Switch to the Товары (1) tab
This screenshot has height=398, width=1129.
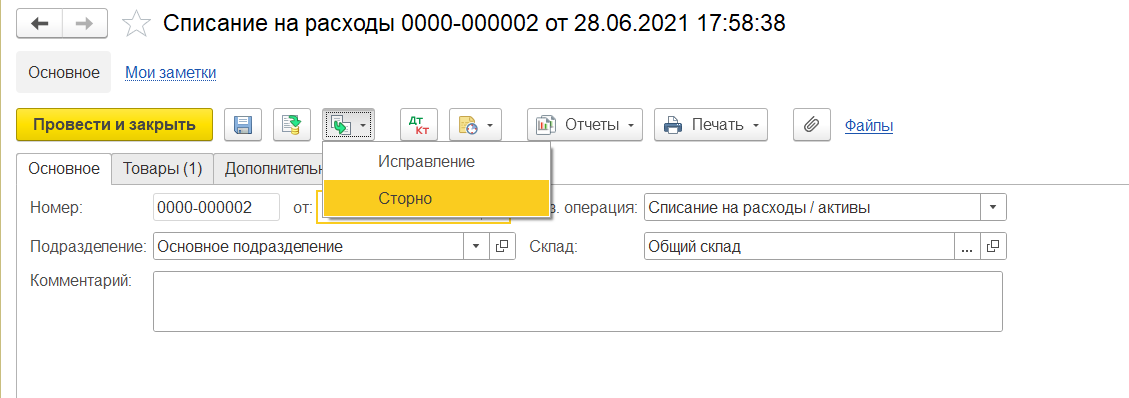162,169
